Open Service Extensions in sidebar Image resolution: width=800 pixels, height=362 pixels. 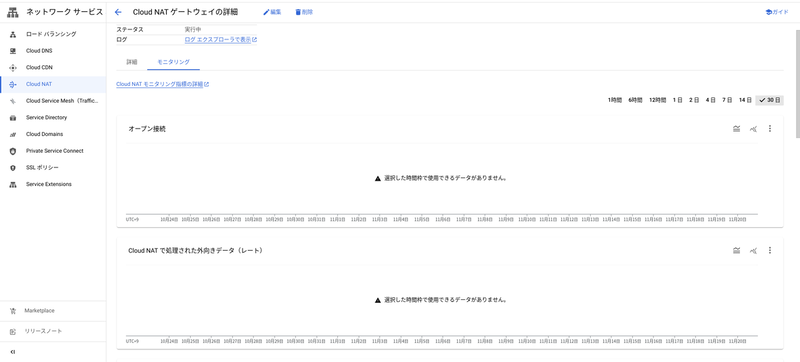coord(53,184)
